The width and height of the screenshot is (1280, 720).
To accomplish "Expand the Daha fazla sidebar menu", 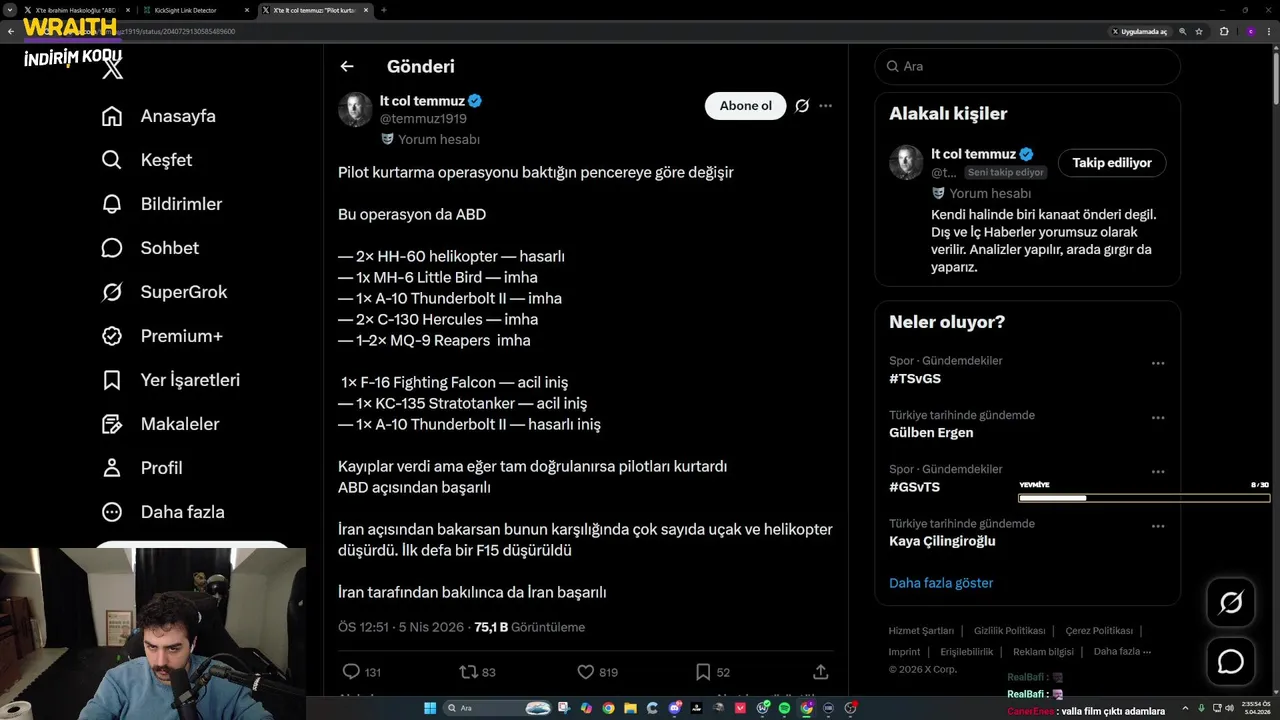I will point(164,512).
